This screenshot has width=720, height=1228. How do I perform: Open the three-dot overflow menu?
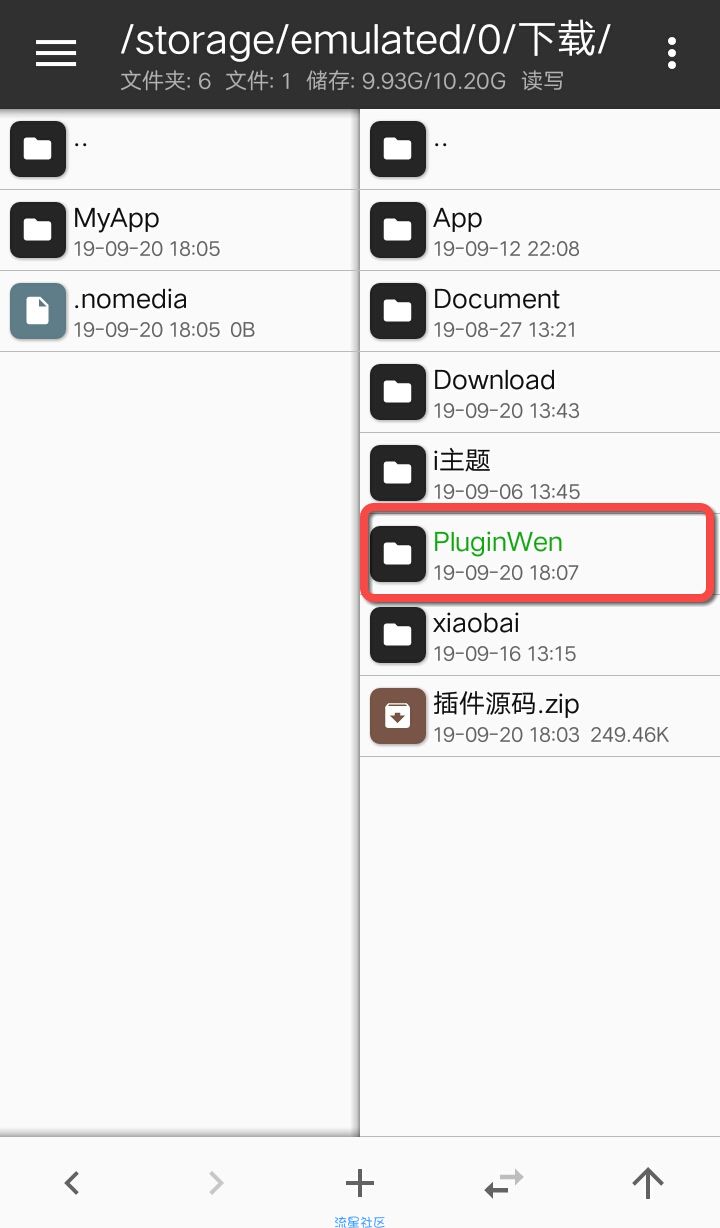tap(672, 53)
